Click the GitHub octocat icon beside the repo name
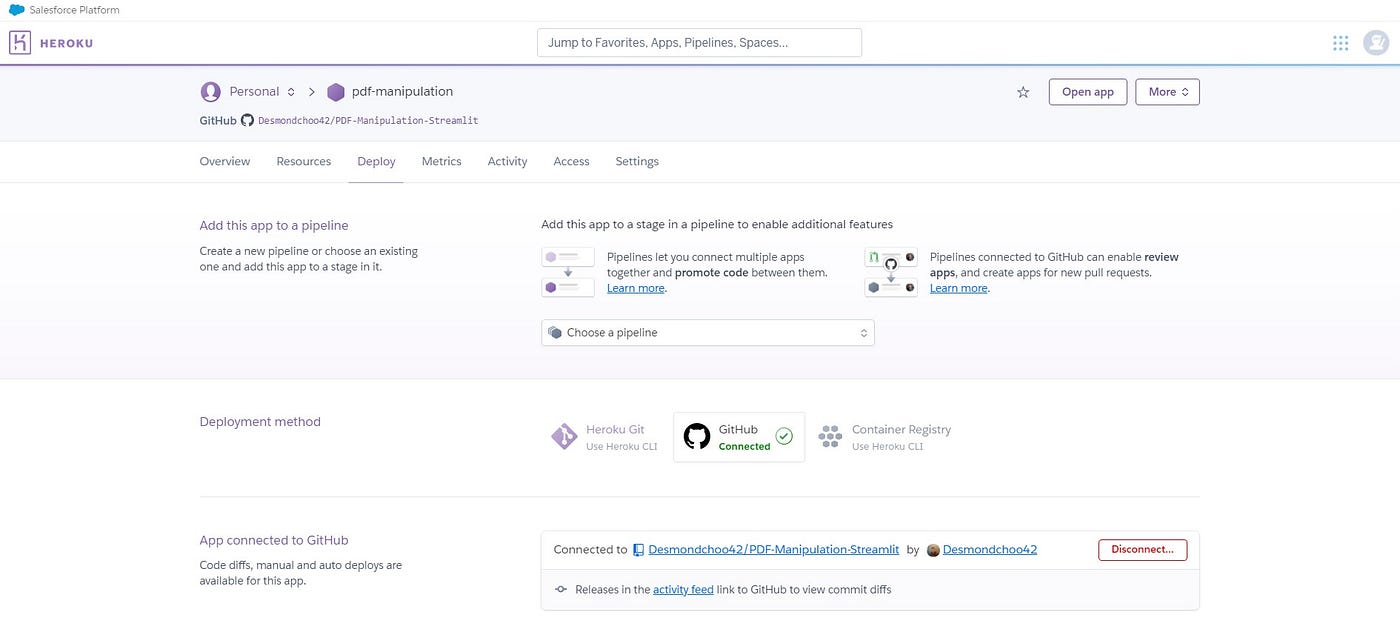Viewport: 1400px width, 638px height. coord(248,120)
